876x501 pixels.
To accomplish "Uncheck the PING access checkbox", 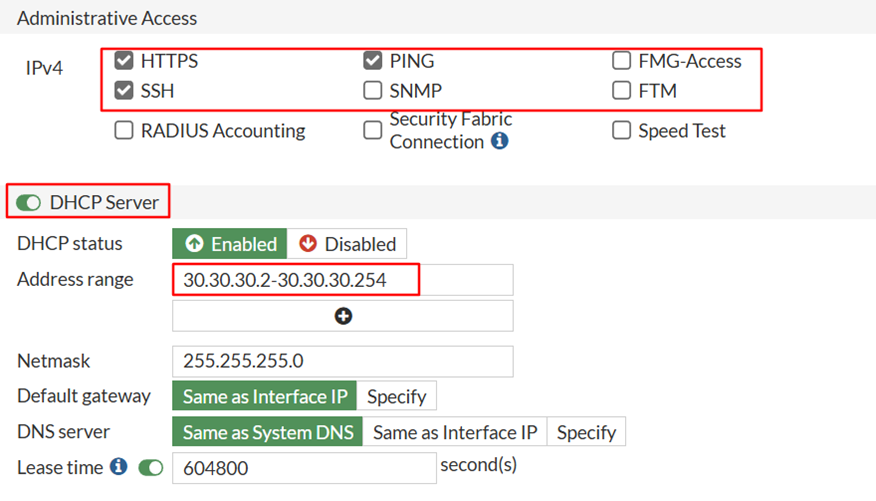I will (x=373, y=60).
